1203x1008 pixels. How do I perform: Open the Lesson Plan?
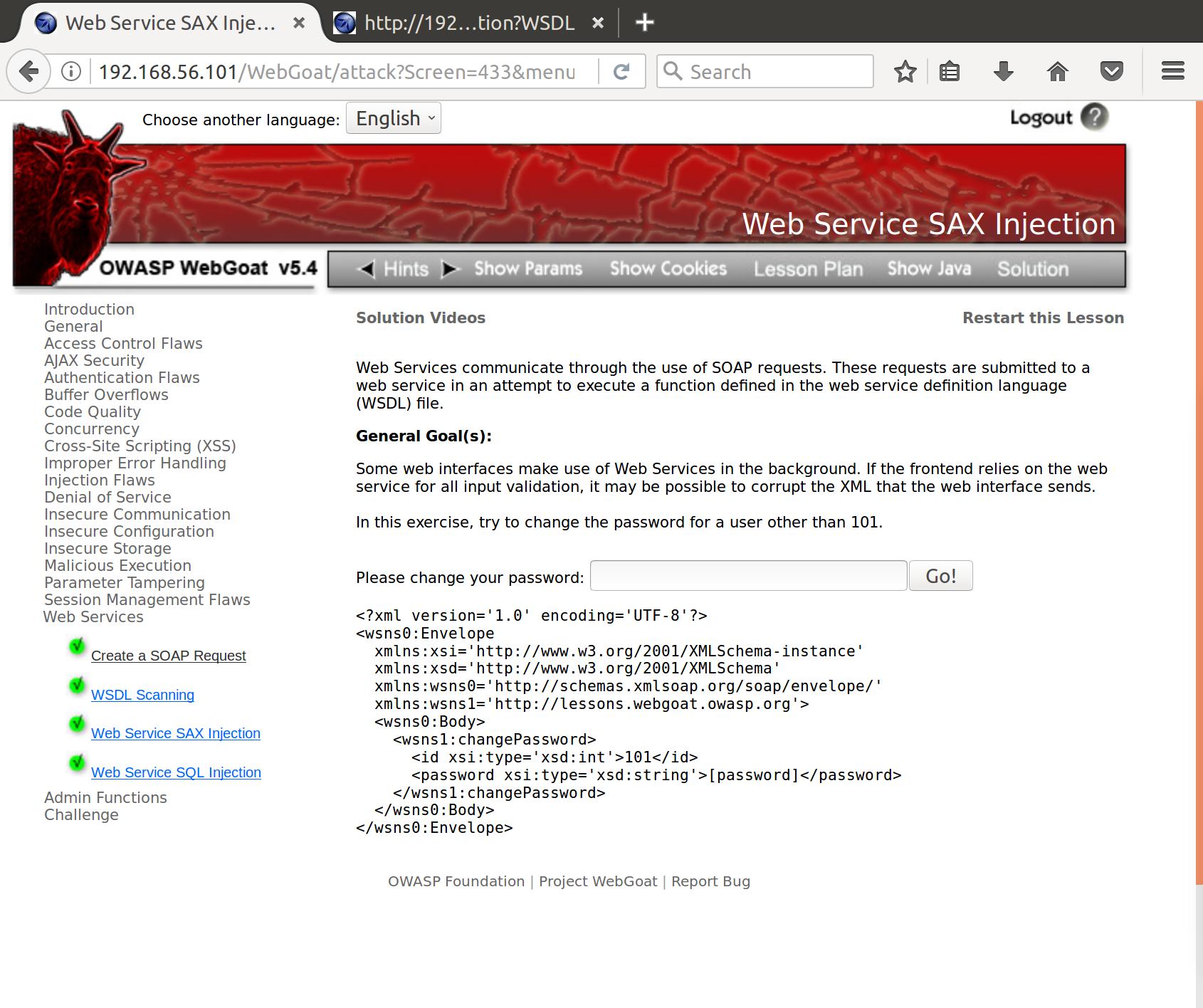(809, 269)
